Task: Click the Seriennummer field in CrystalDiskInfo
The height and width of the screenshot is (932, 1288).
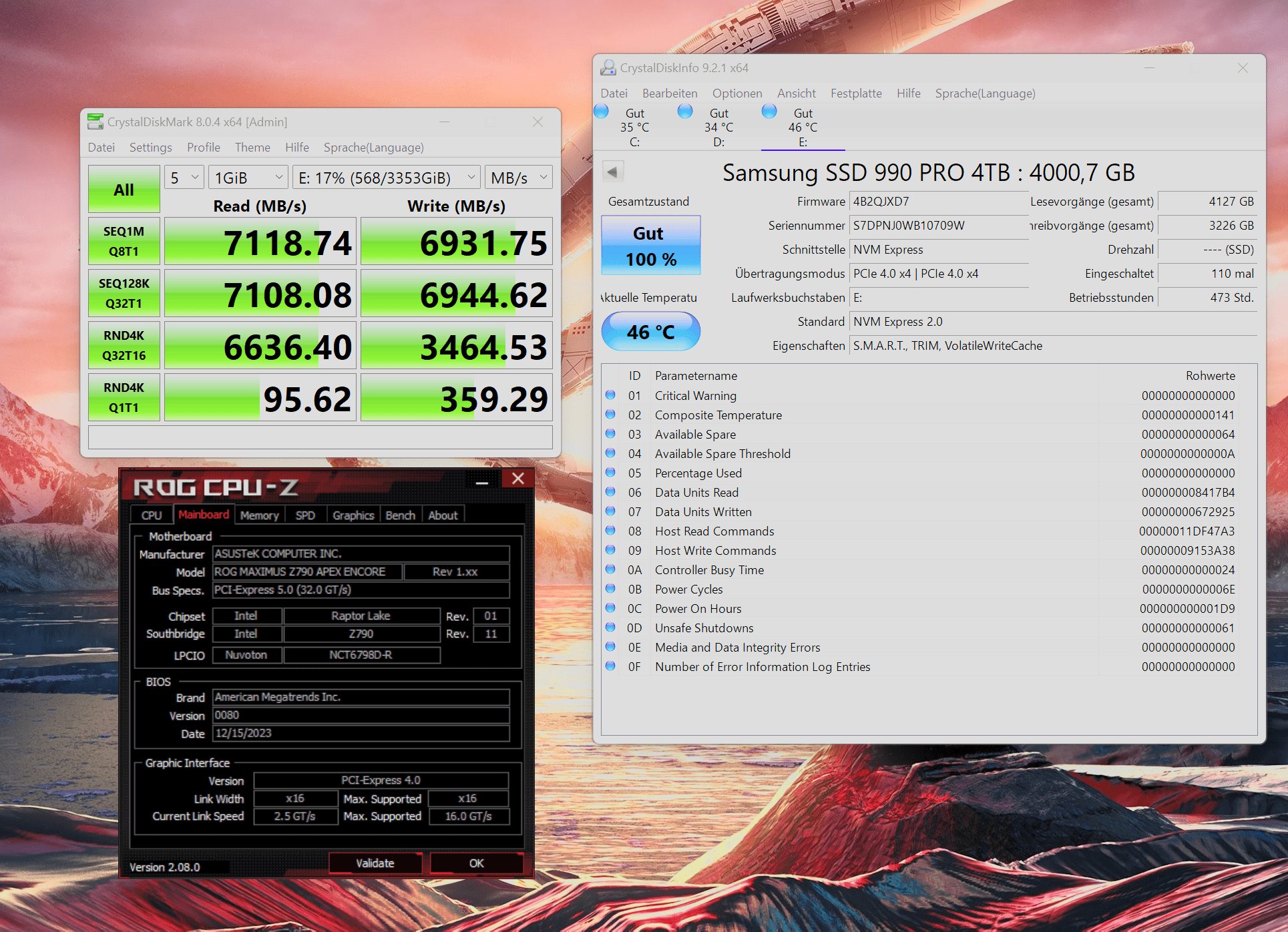Action: pyautogui.click(x=939, y=226)
